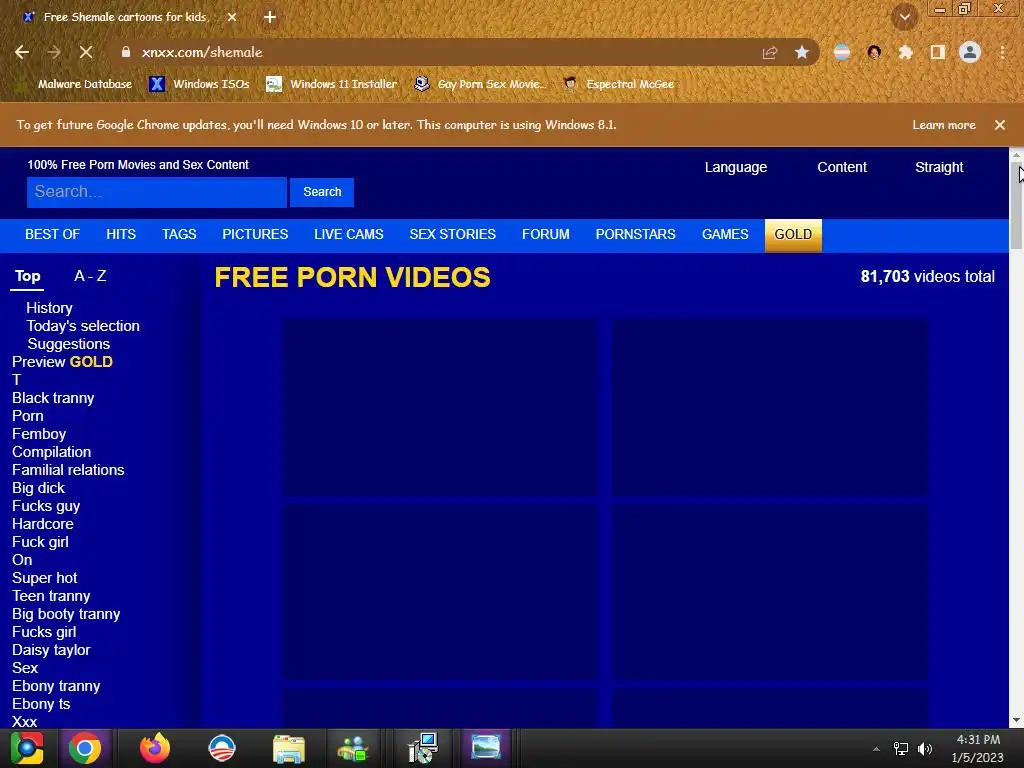Open the Straight orientation dropdown
This screenshot has height=768, width=1024.
click(939, 167)
